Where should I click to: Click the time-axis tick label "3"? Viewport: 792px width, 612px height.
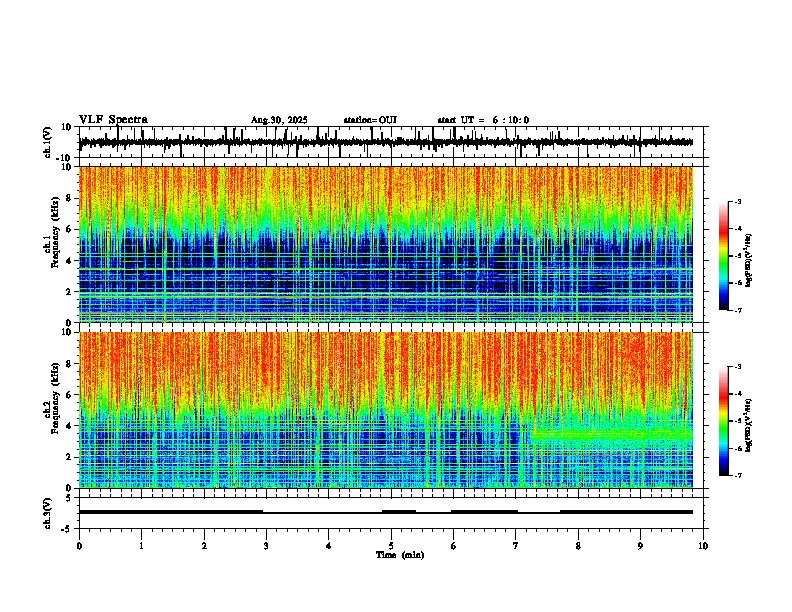click(x=266, y=546)
